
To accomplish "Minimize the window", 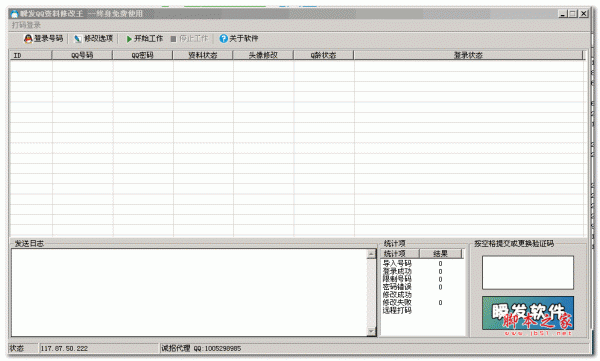I will click(562, 14).
